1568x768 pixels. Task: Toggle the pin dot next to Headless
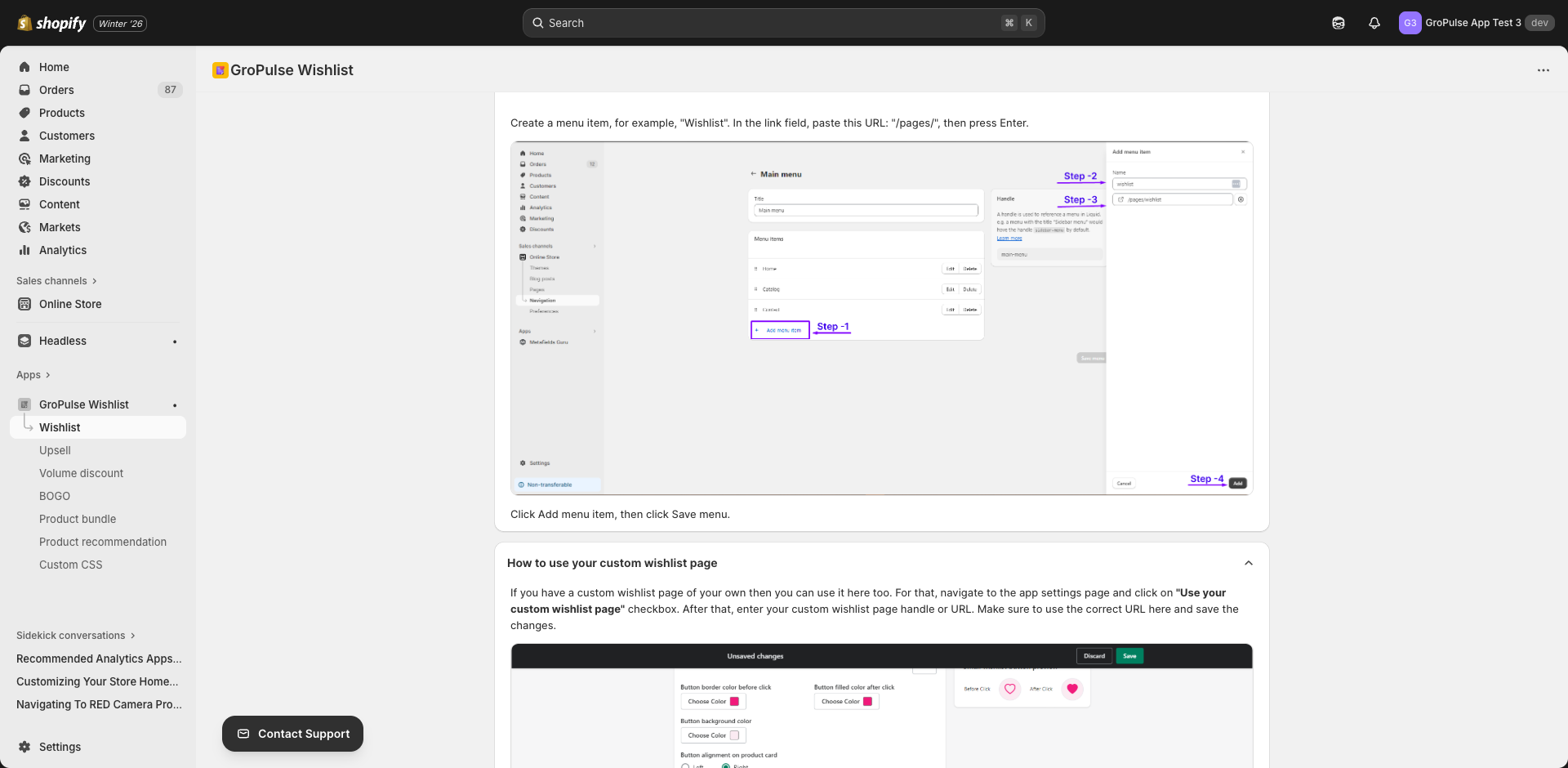coord(176,341)
